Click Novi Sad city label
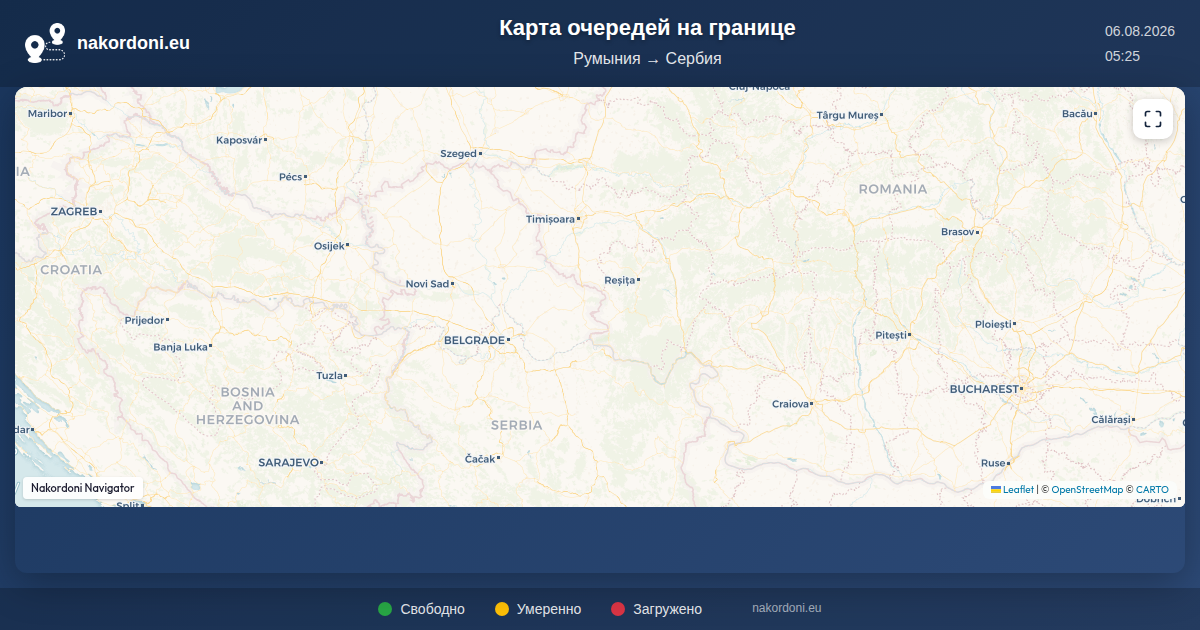Screen dimensions: 1200x630 coord(427,284)
